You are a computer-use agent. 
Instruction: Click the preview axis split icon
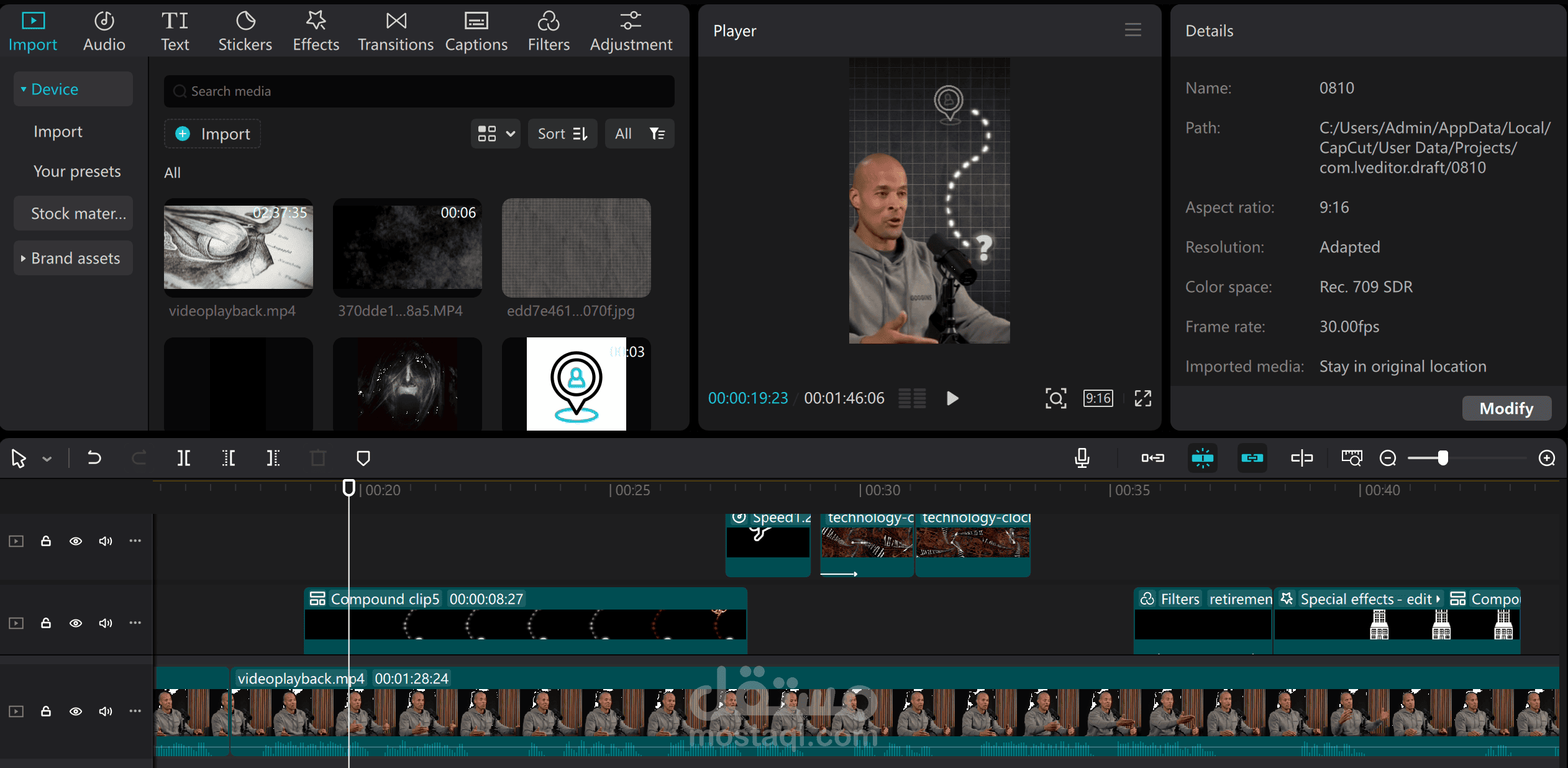(x=1301, y=459)
